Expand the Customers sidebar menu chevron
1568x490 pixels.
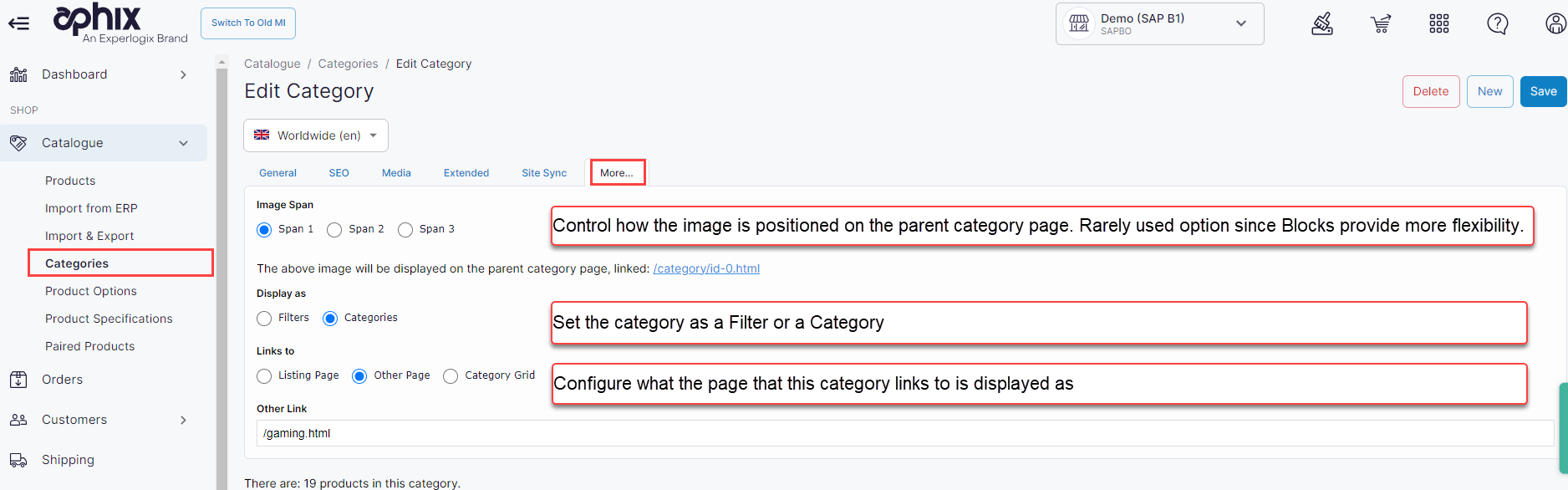tap(183, 420)
